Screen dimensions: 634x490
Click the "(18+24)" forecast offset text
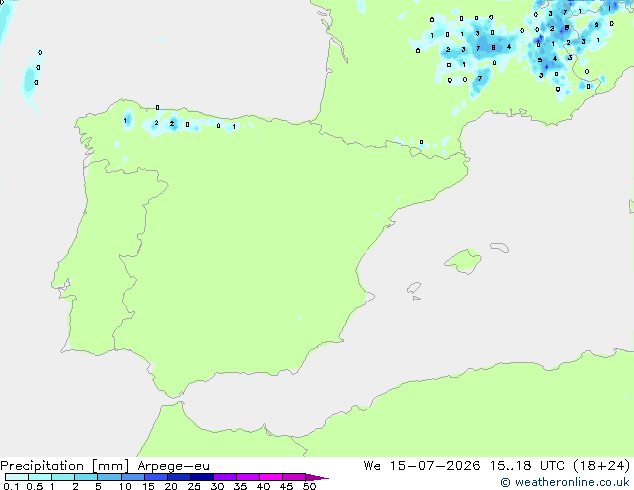[602, 466]
